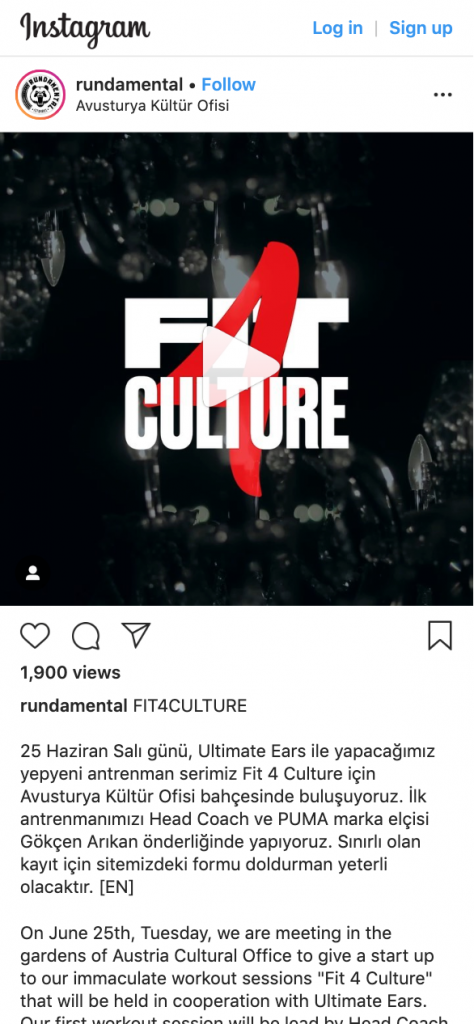Screen dimensions: 474x1024
Task: Show tagged people icon on video
Action: click(33, 573)
